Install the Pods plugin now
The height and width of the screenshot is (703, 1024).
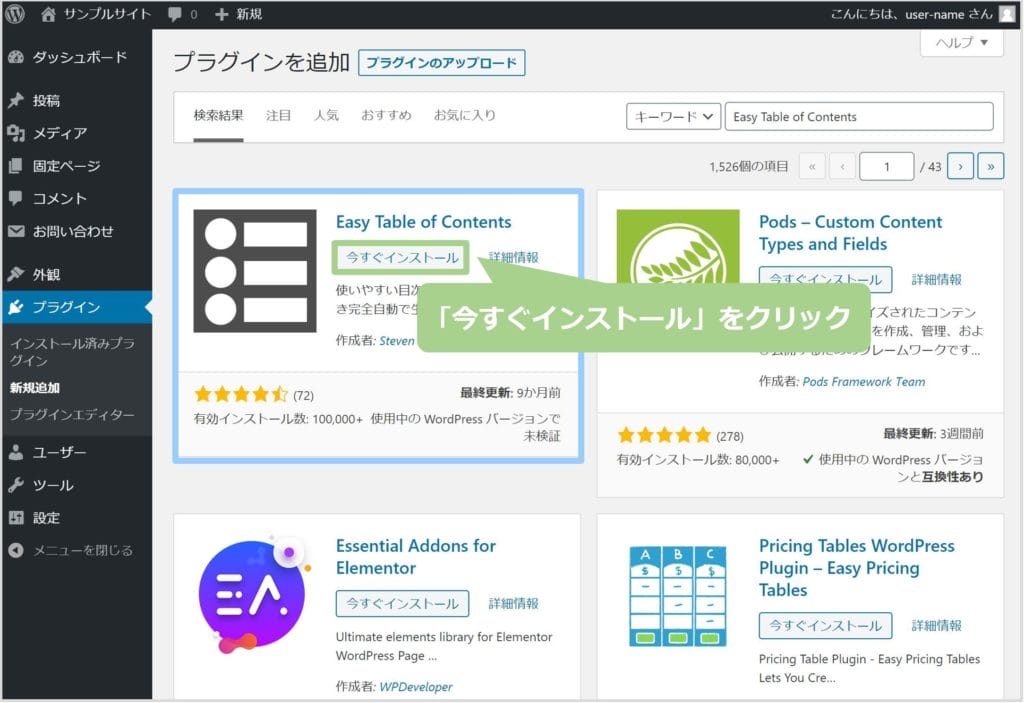tap(825, 279)
